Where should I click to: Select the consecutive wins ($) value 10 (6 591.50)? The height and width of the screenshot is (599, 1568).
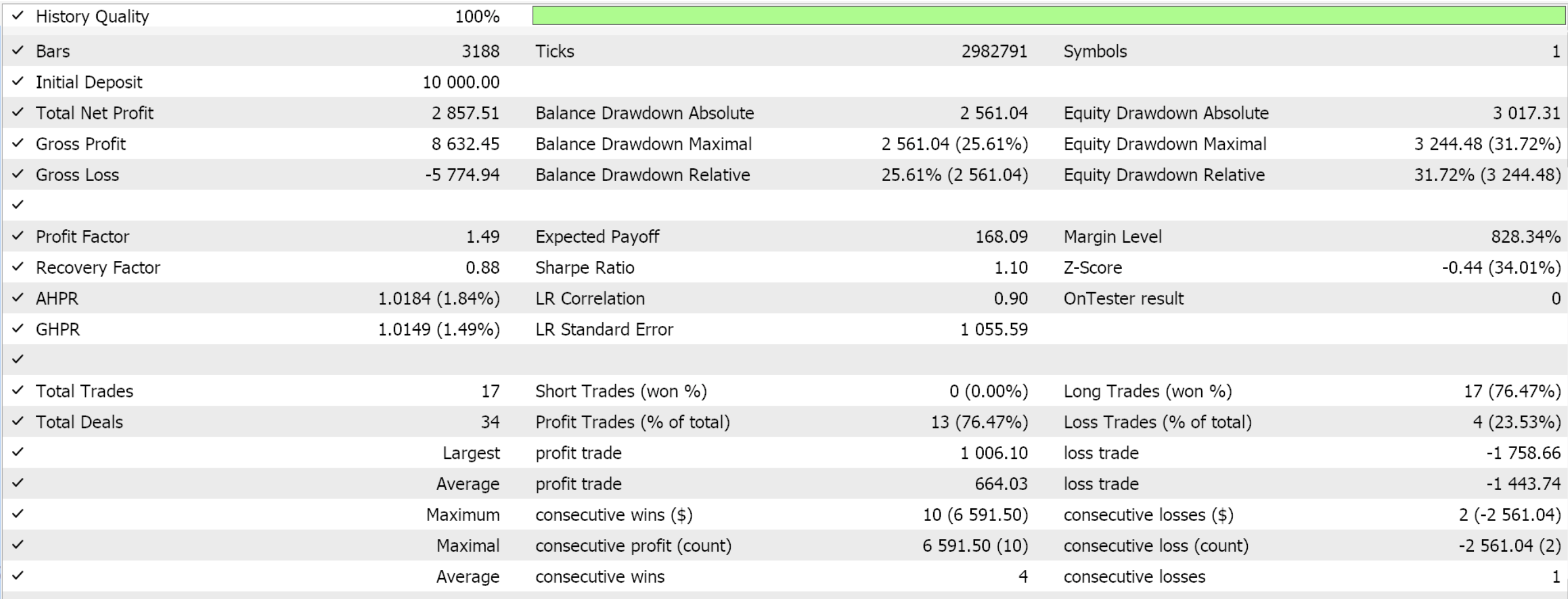[976, 515]
